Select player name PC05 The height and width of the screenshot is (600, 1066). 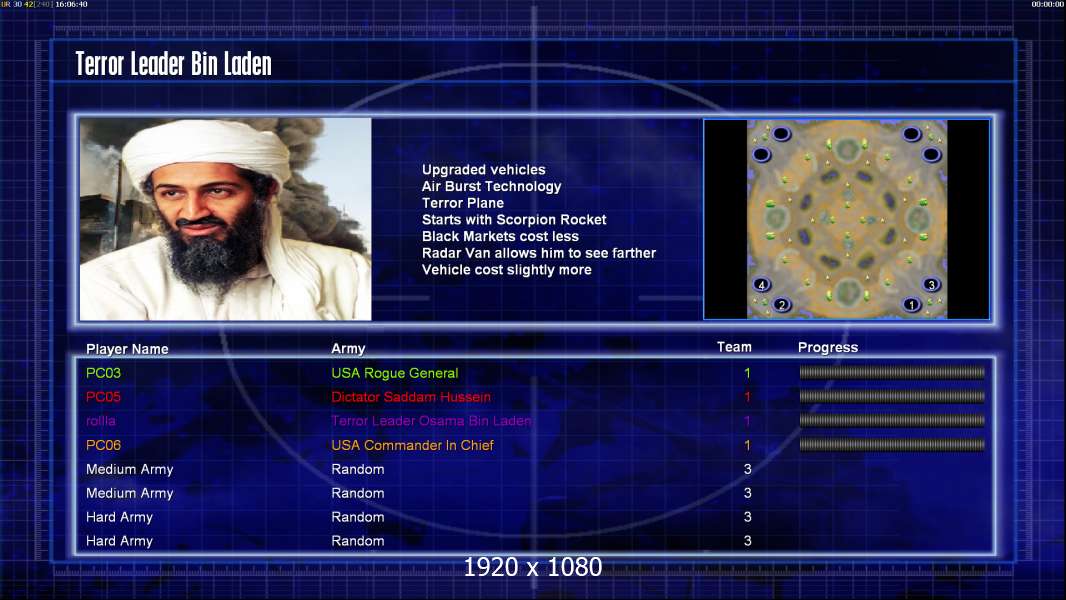click(x=103, y=397)
